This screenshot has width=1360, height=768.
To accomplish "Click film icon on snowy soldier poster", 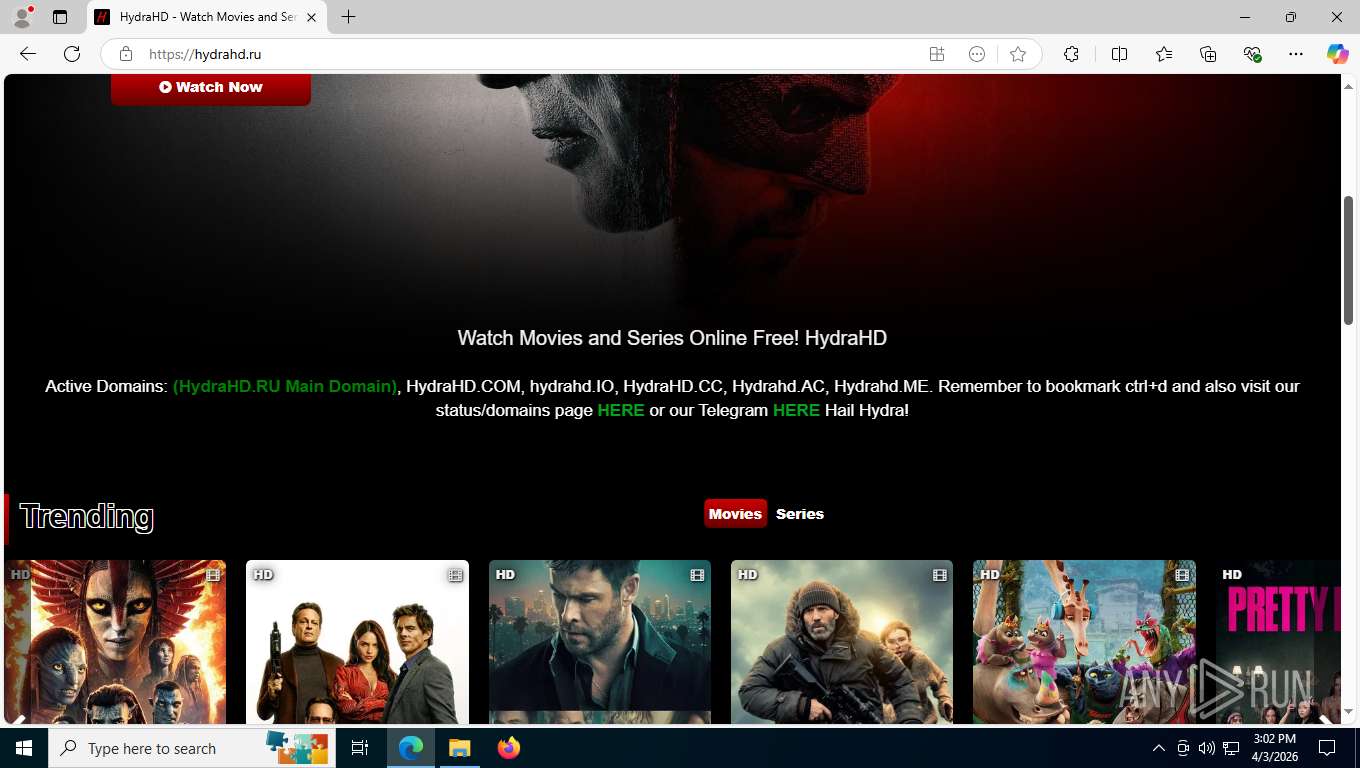I will tap(939, 575).
